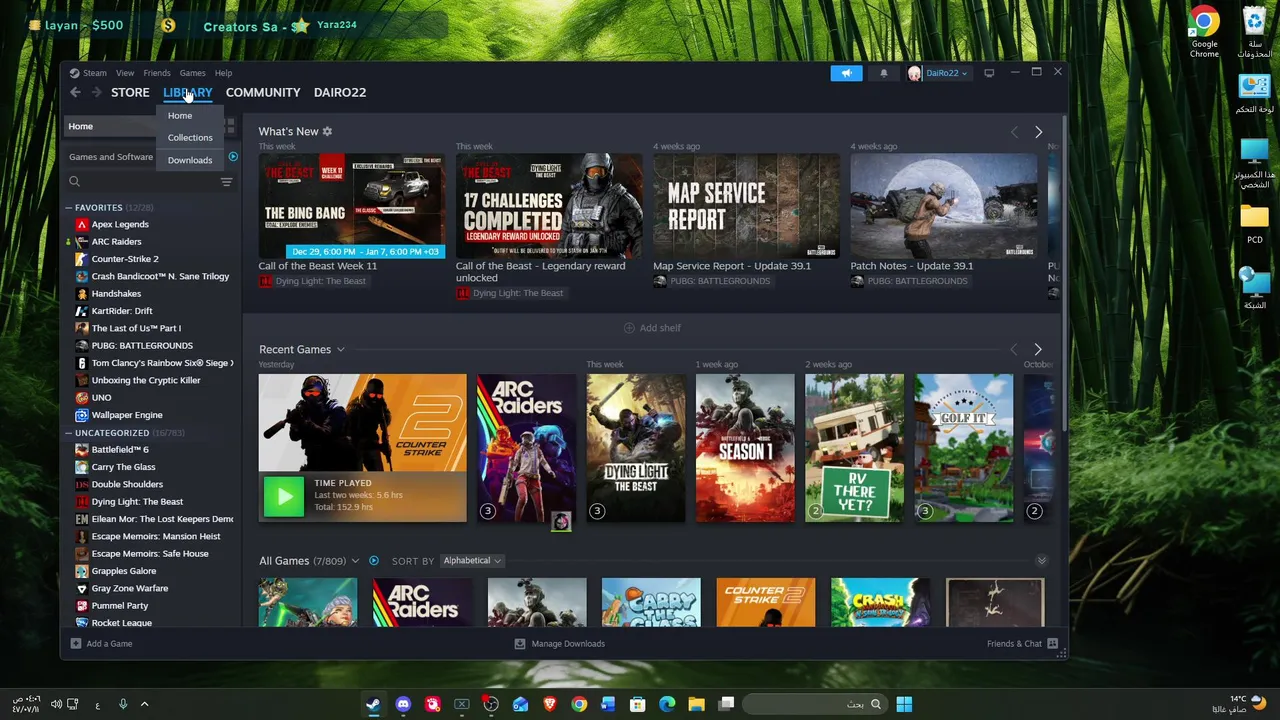
Task: Click the library search magnifier icon
Action: point(74,182)
